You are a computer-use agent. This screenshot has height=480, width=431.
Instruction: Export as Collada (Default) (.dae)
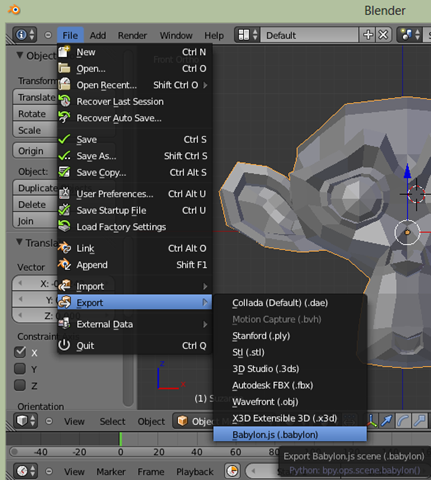coord(290,303)
